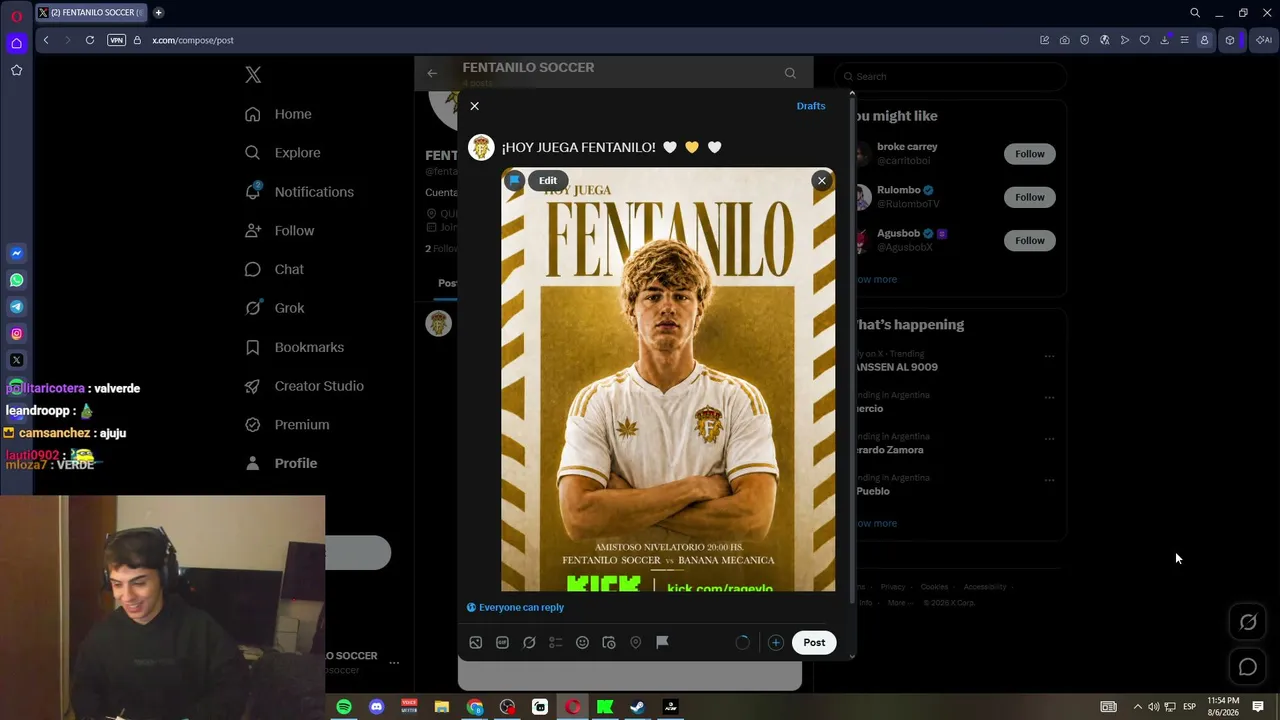The width and height of the screenshot is (1280, 720).
Task: Open Messenger in the Opera sidebar
Action: tap(16, 254)
